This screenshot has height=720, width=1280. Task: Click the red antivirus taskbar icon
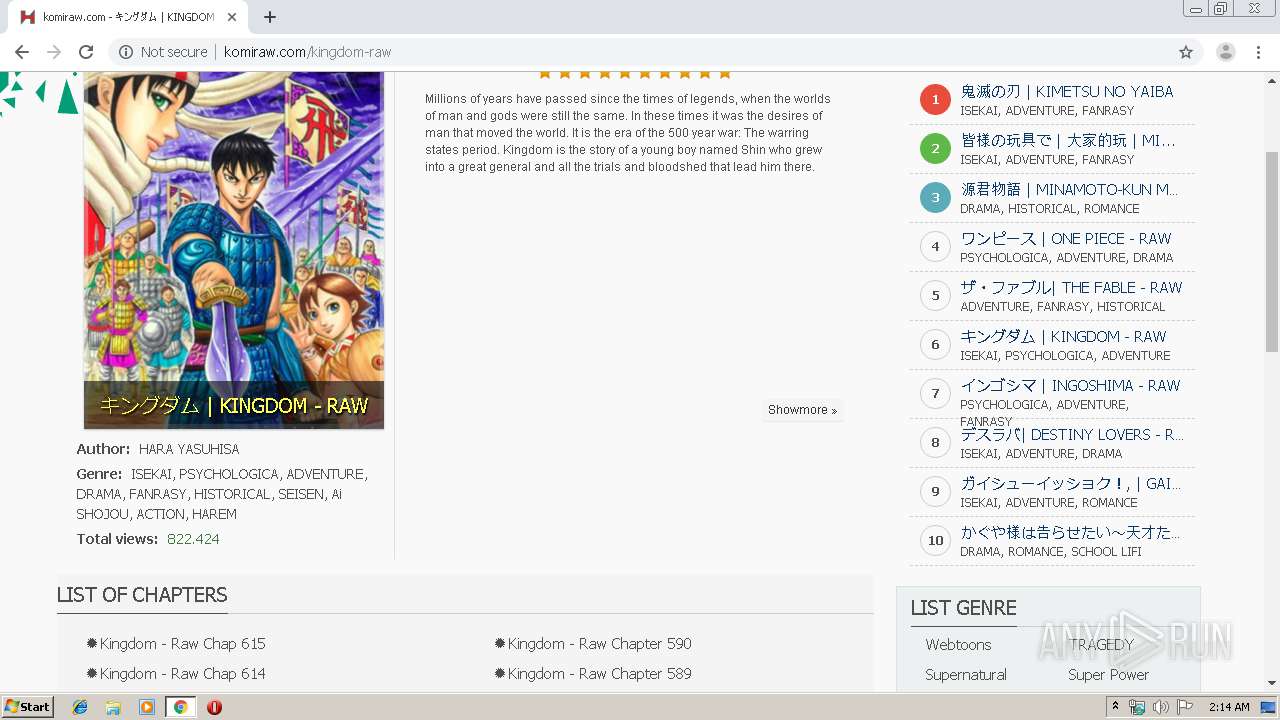click(x=214, y=707)
